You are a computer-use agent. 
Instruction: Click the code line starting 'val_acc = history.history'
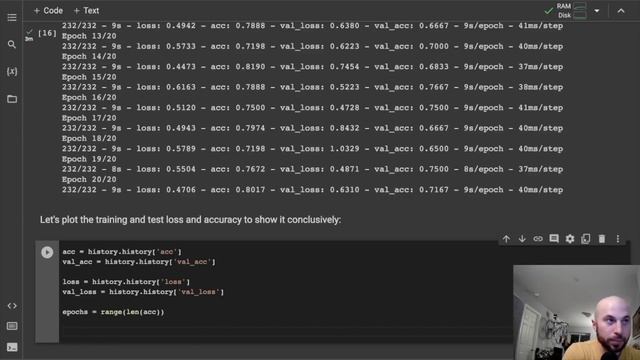pyautogui.click(x=139, y=262)
